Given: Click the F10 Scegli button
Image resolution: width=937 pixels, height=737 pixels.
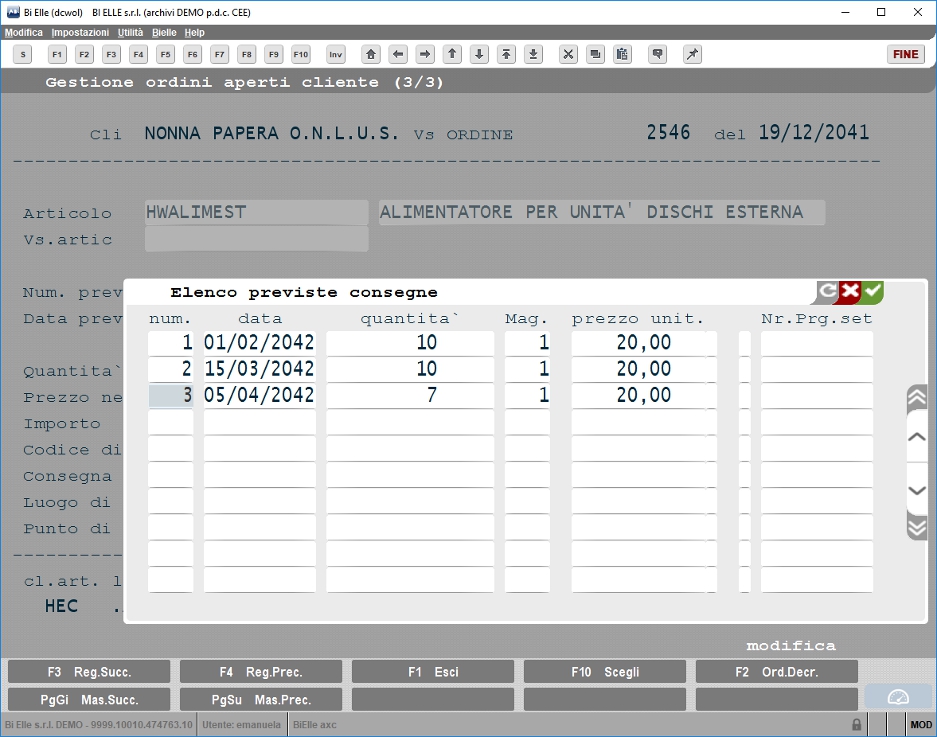Looking at the screenshot, I should [x=605, y=672].
